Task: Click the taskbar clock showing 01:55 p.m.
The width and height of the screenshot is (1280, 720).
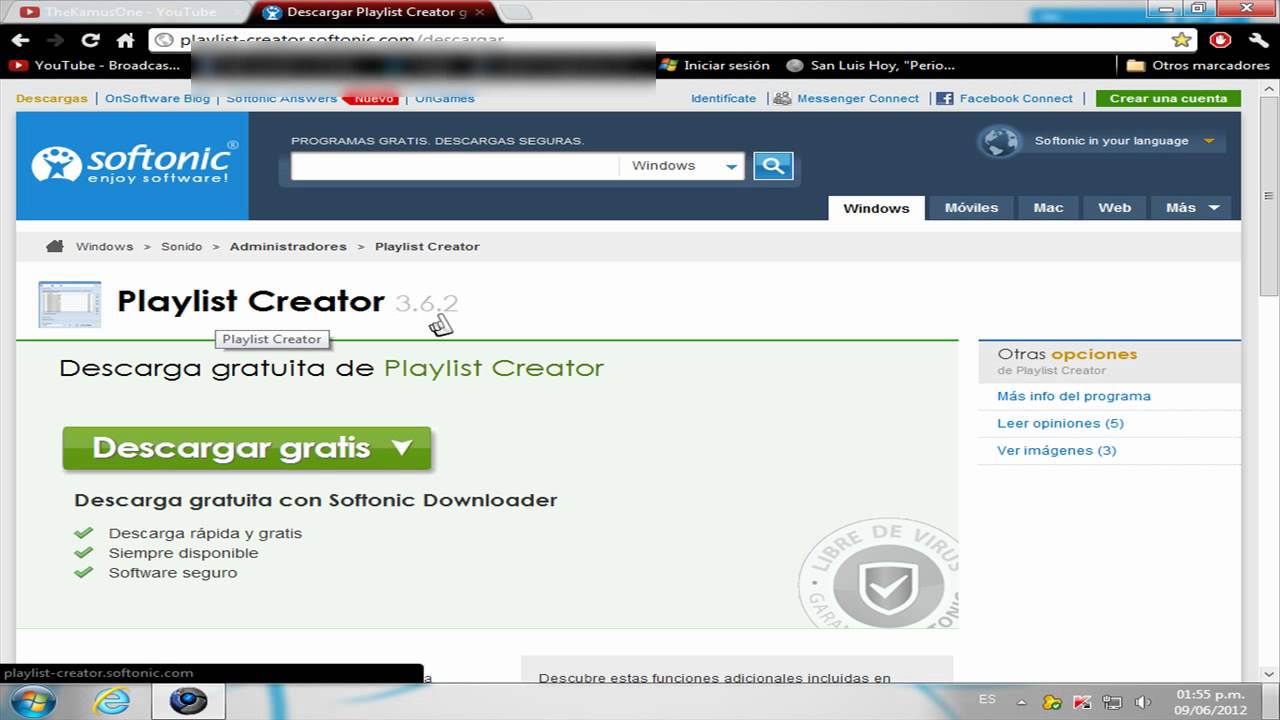Action: point(1210,701)
